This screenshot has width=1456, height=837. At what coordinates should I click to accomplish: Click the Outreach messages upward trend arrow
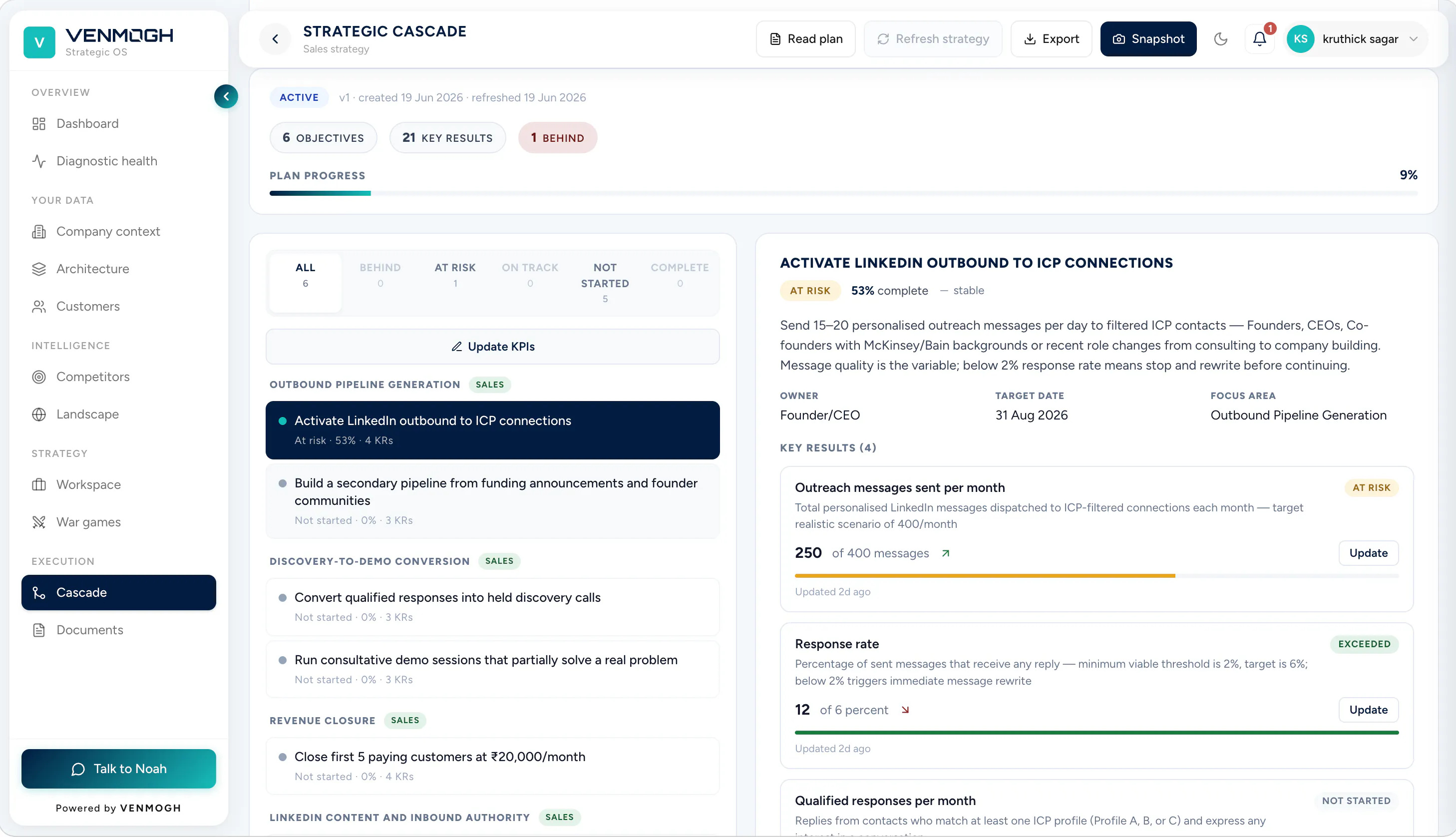[x=945, y=553]
